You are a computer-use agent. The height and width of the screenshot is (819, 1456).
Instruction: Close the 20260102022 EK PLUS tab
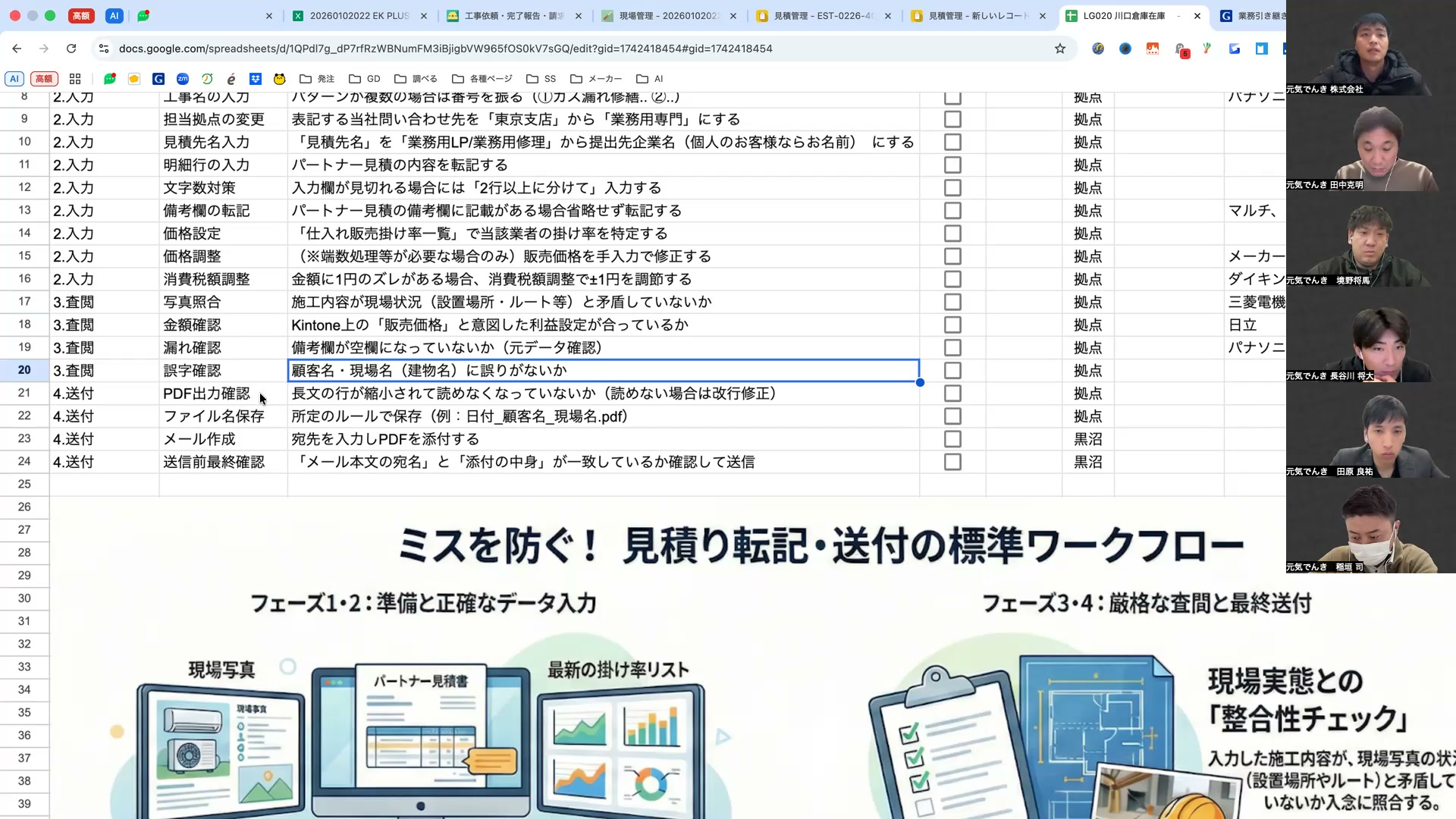click(x=424, y=15)
